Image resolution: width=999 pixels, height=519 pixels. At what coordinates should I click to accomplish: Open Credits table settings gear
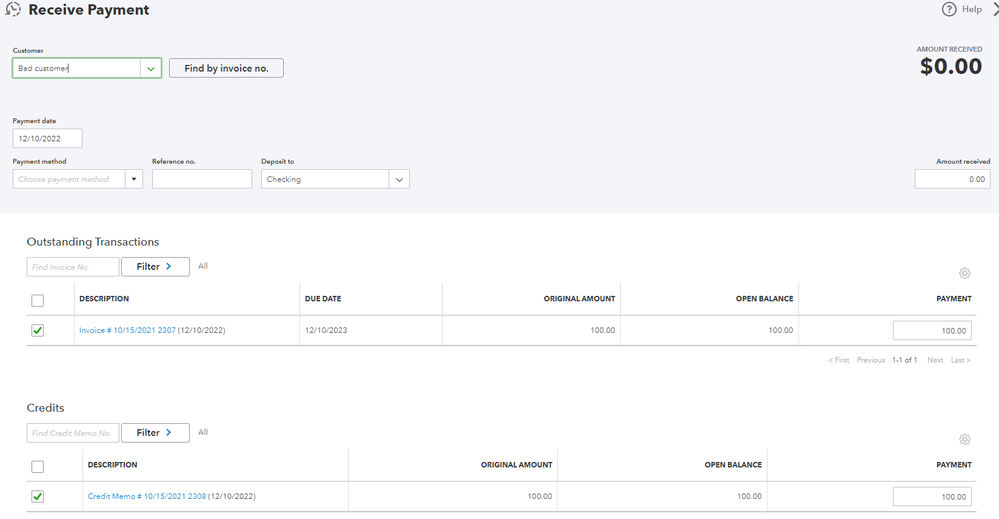[964, 439]
